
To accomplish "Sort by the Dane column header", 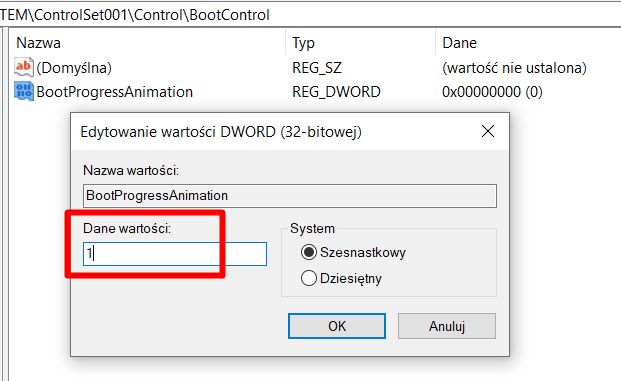I will coord(528,43).
